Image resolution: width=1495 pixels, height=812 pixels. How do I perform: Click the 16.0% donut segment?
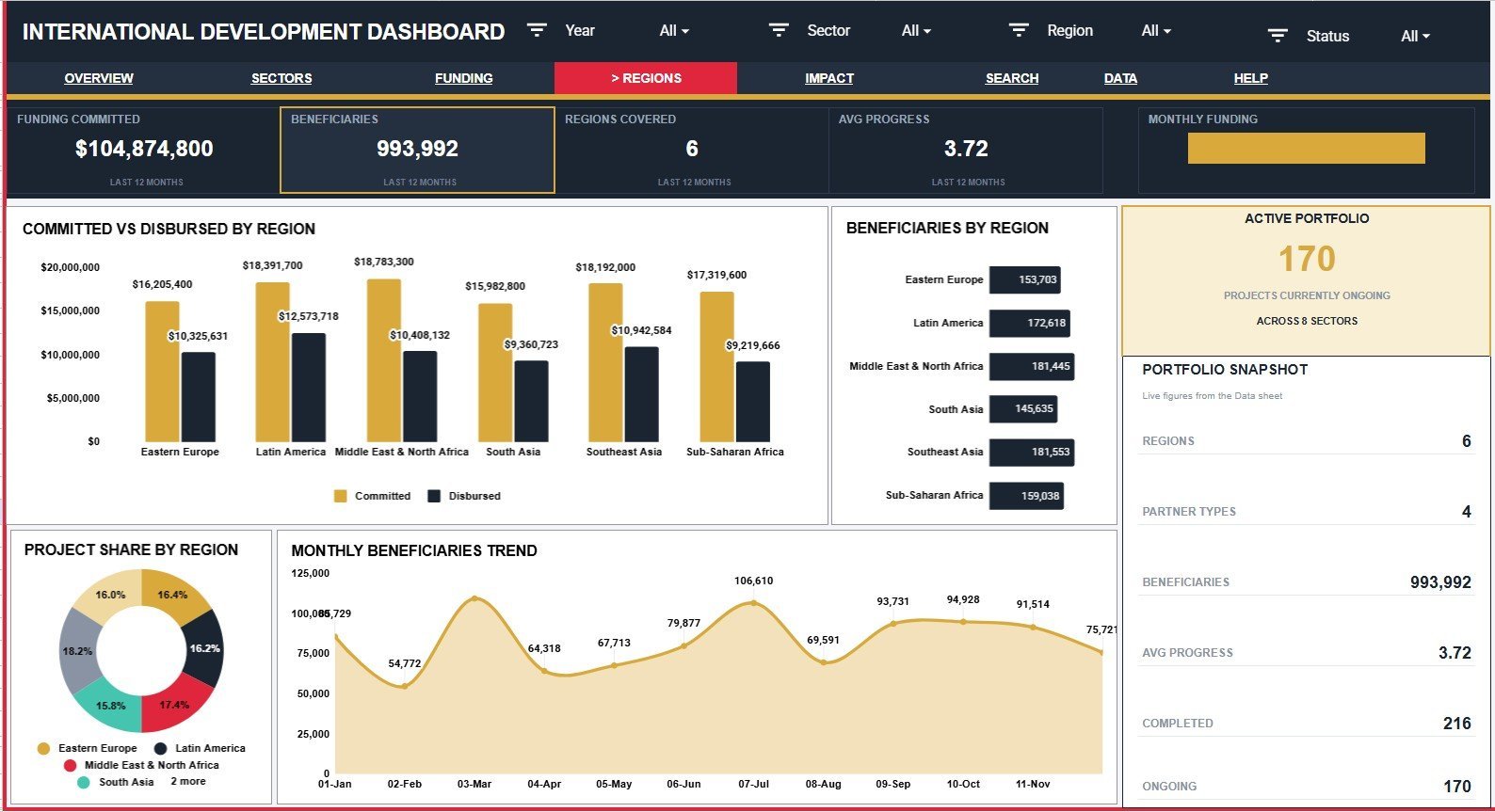pos(109,593)
